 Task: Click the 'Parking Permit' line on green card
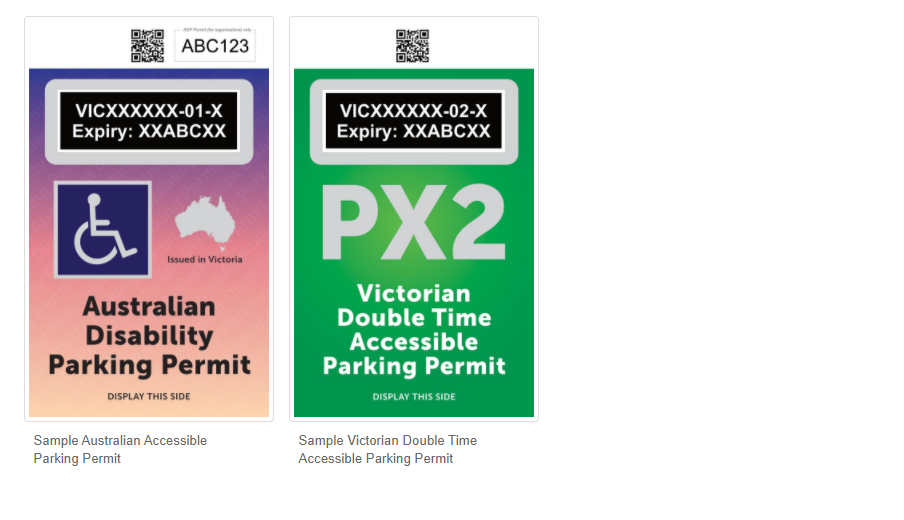pyautogui.click(x=414, y=366)
